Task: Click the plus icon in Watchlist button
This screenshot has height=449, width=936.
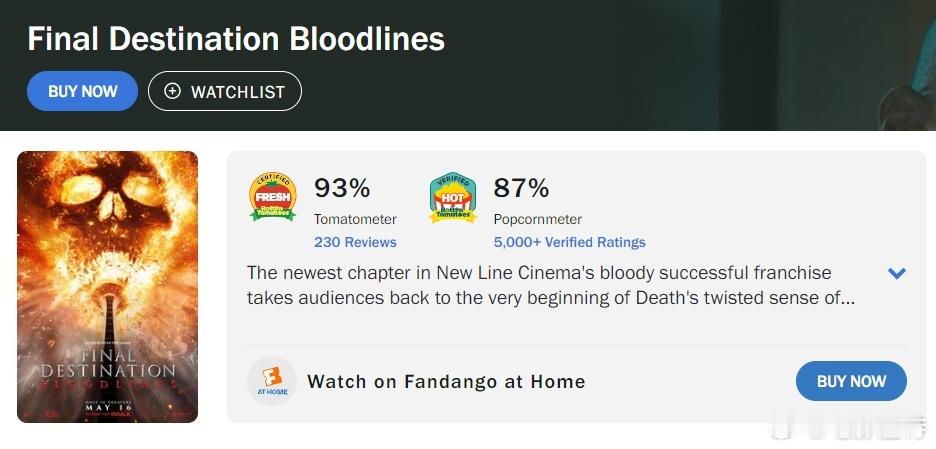Action: pos(172,91)
